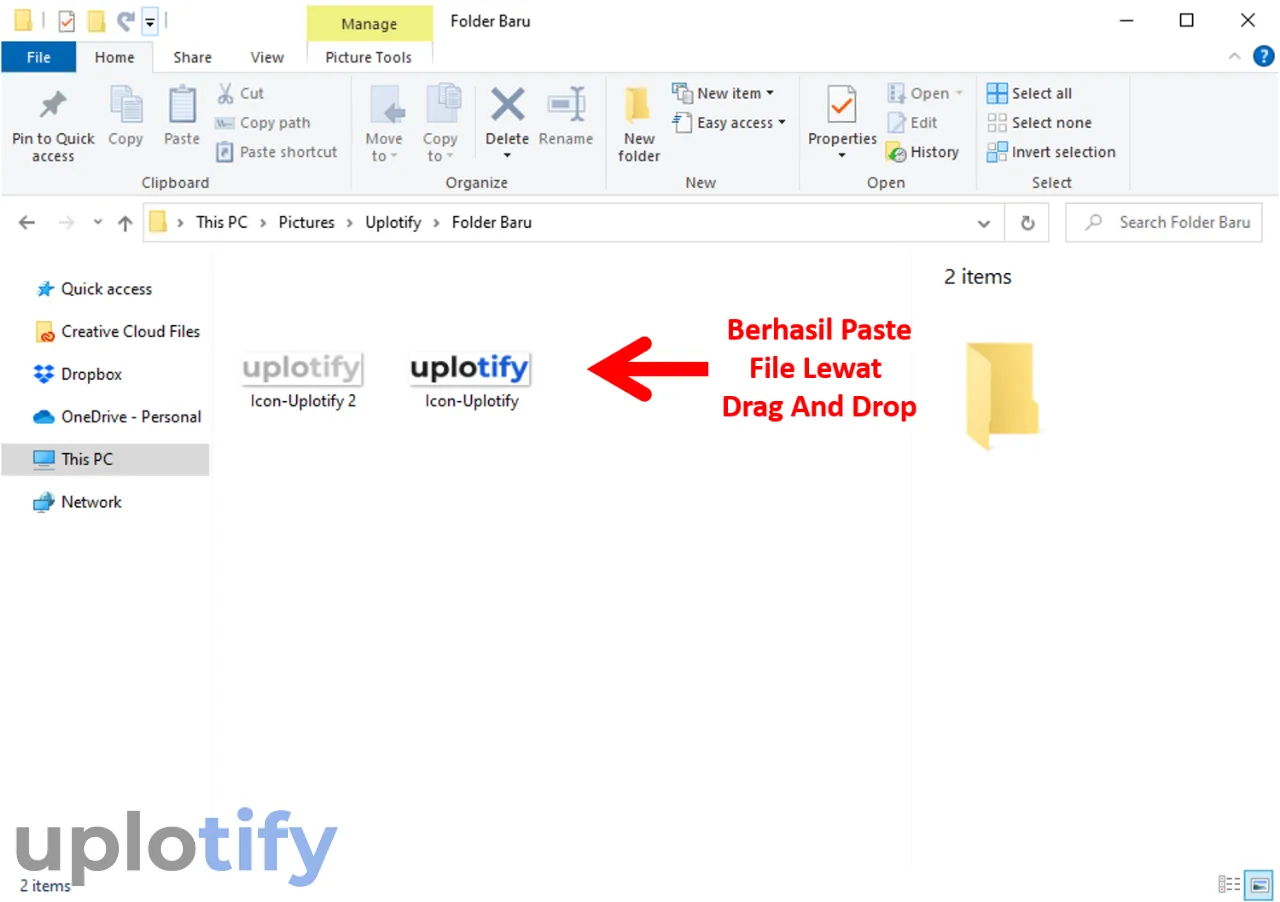Switch to the View ribbon tab

point(267,57)
